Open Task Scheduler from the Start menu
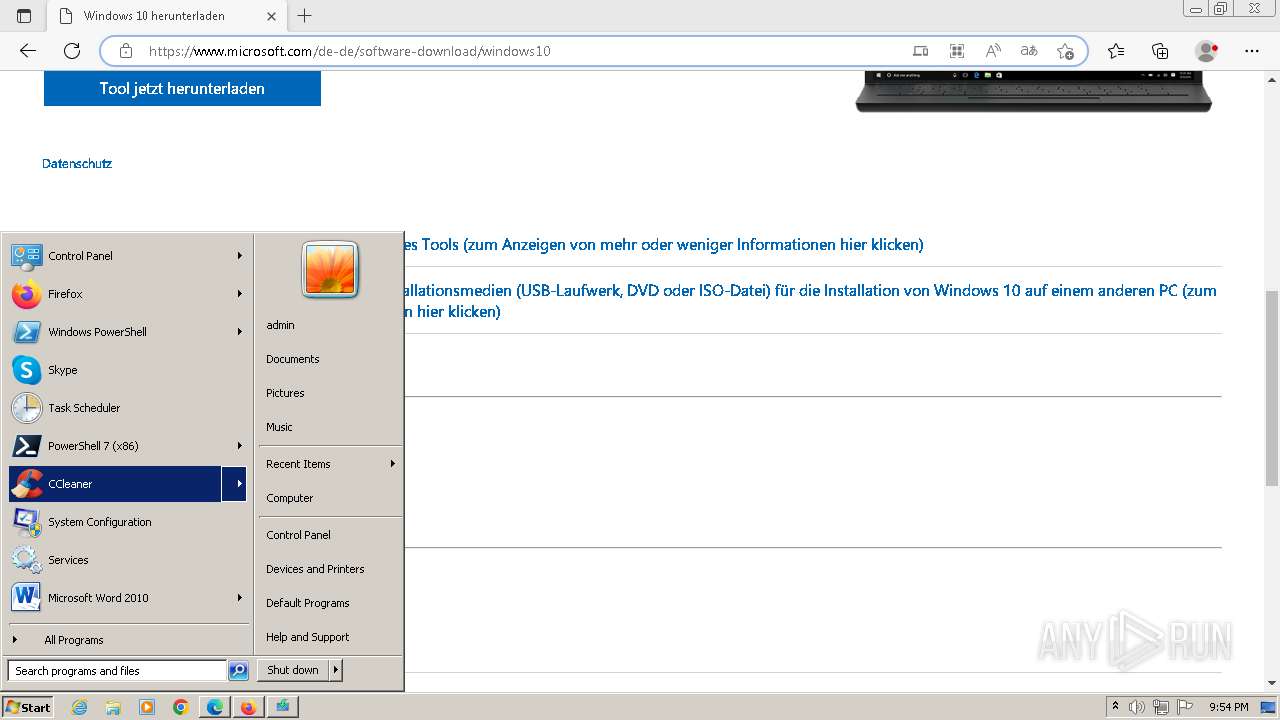Screen dimensions: 1280x720 [x=127, y=408]
